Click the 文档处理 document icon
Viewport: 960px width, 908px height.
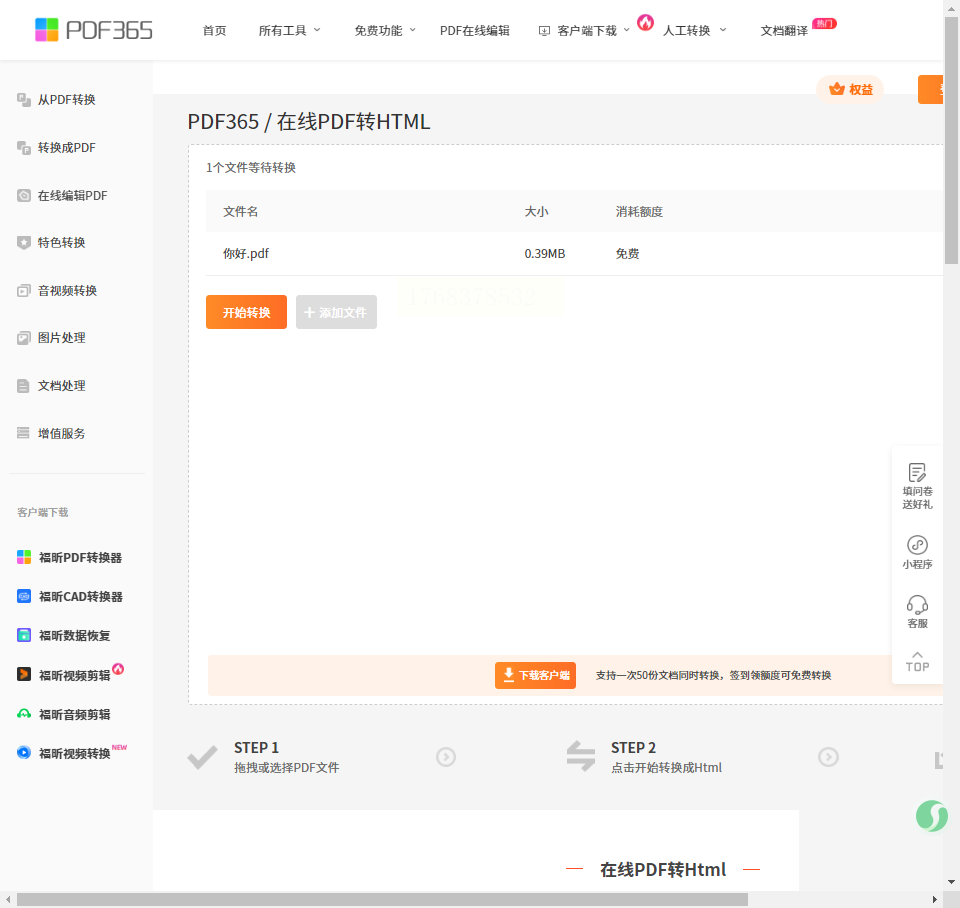click(x=24, y=386)
